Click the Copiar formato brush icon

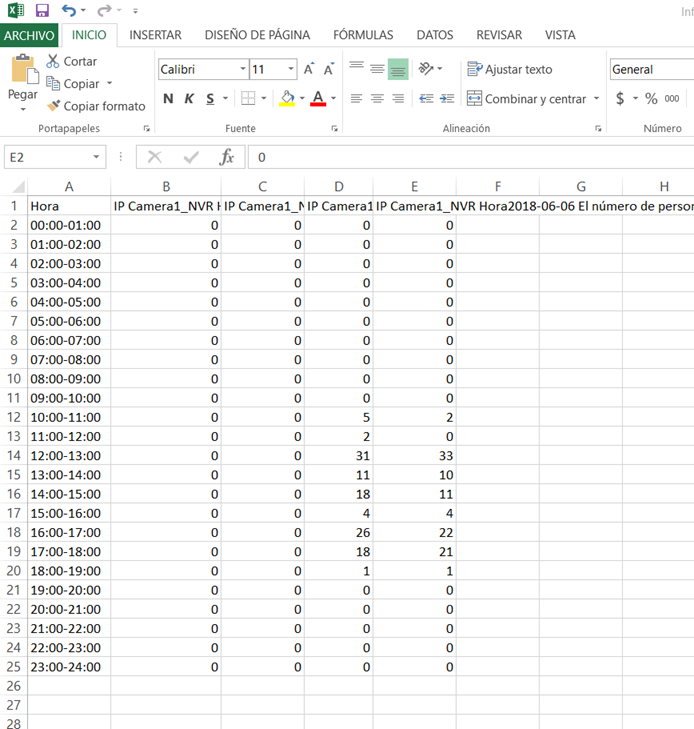pos(53,106)
